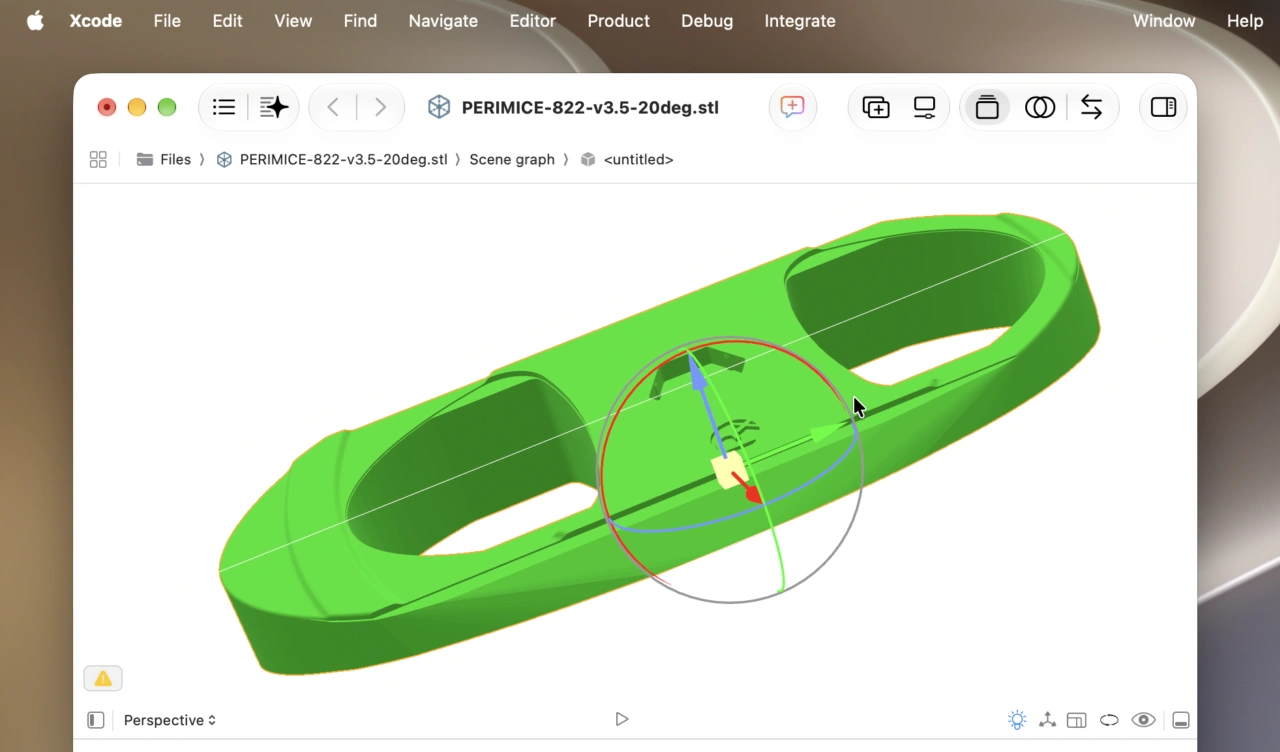Click the play button below the viewport
Screen dimensions: 1280x752
click(x=622, y=719)
